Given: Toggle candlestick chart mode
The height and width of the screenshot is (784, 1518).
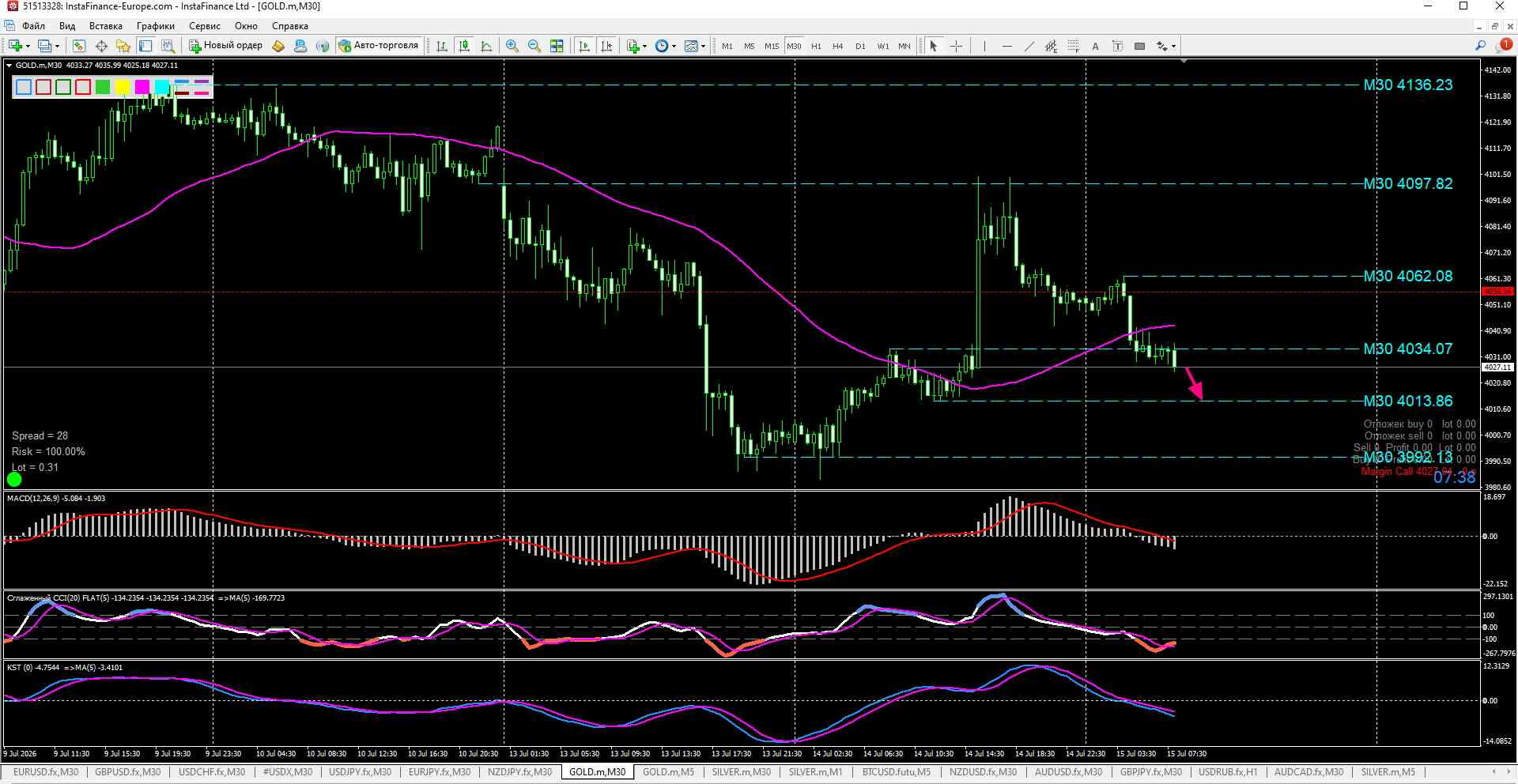Looking at the screenshot, I should coord(464,46).
